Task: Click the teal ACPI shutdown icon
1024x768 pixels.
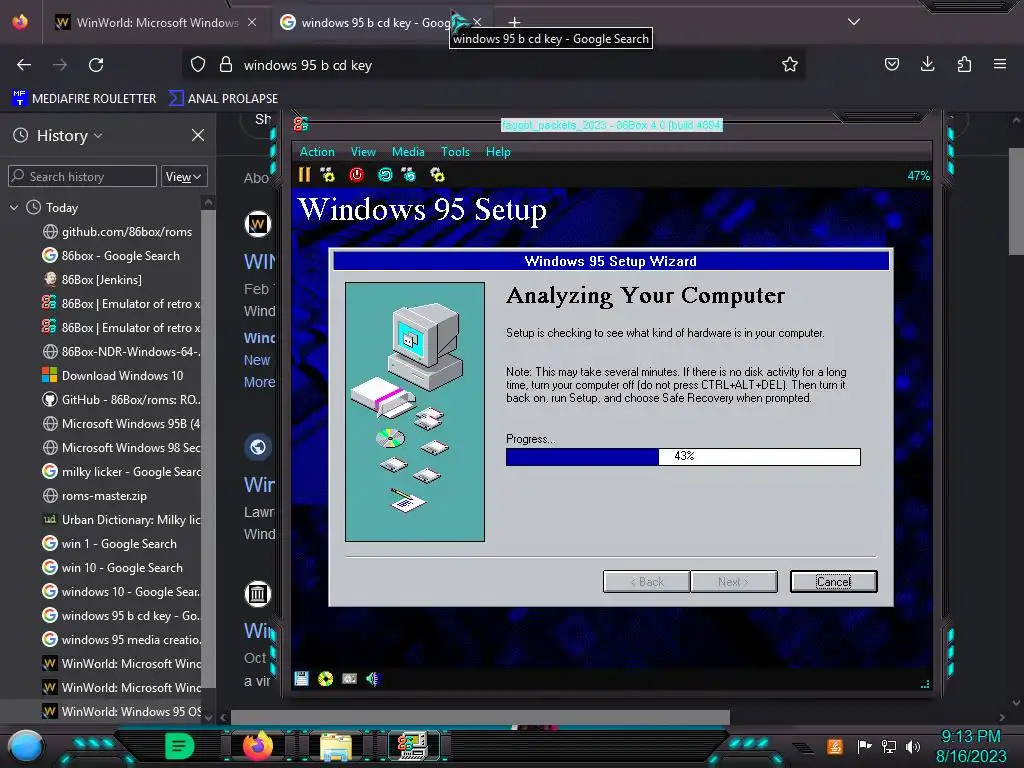Action: coord(385,174)
